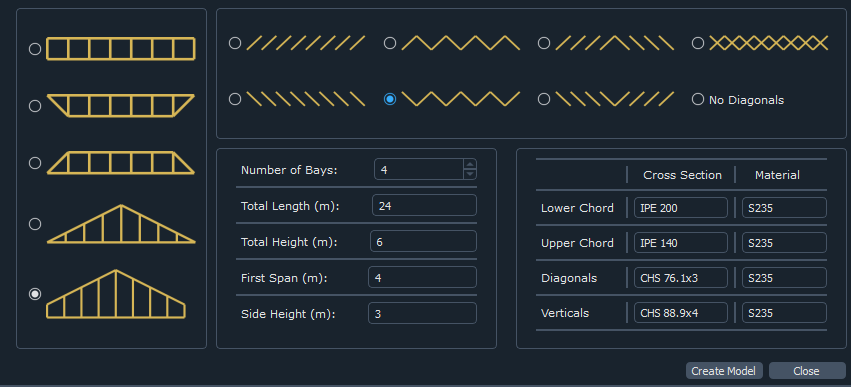
Task: Edit the Side Height (m) field
Action: tap(422, 313)
